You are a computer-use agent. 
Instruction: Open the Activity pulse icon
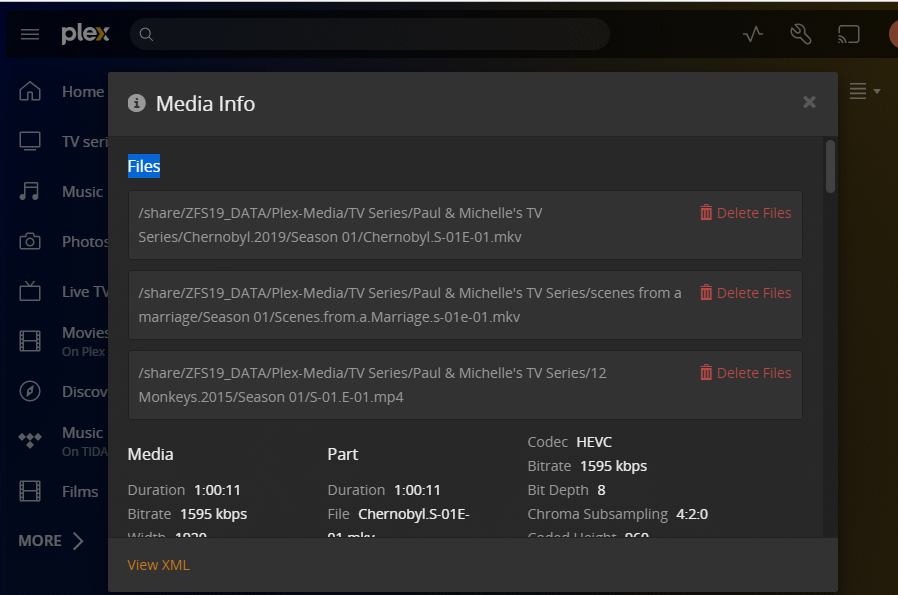(x=753, y=34)
